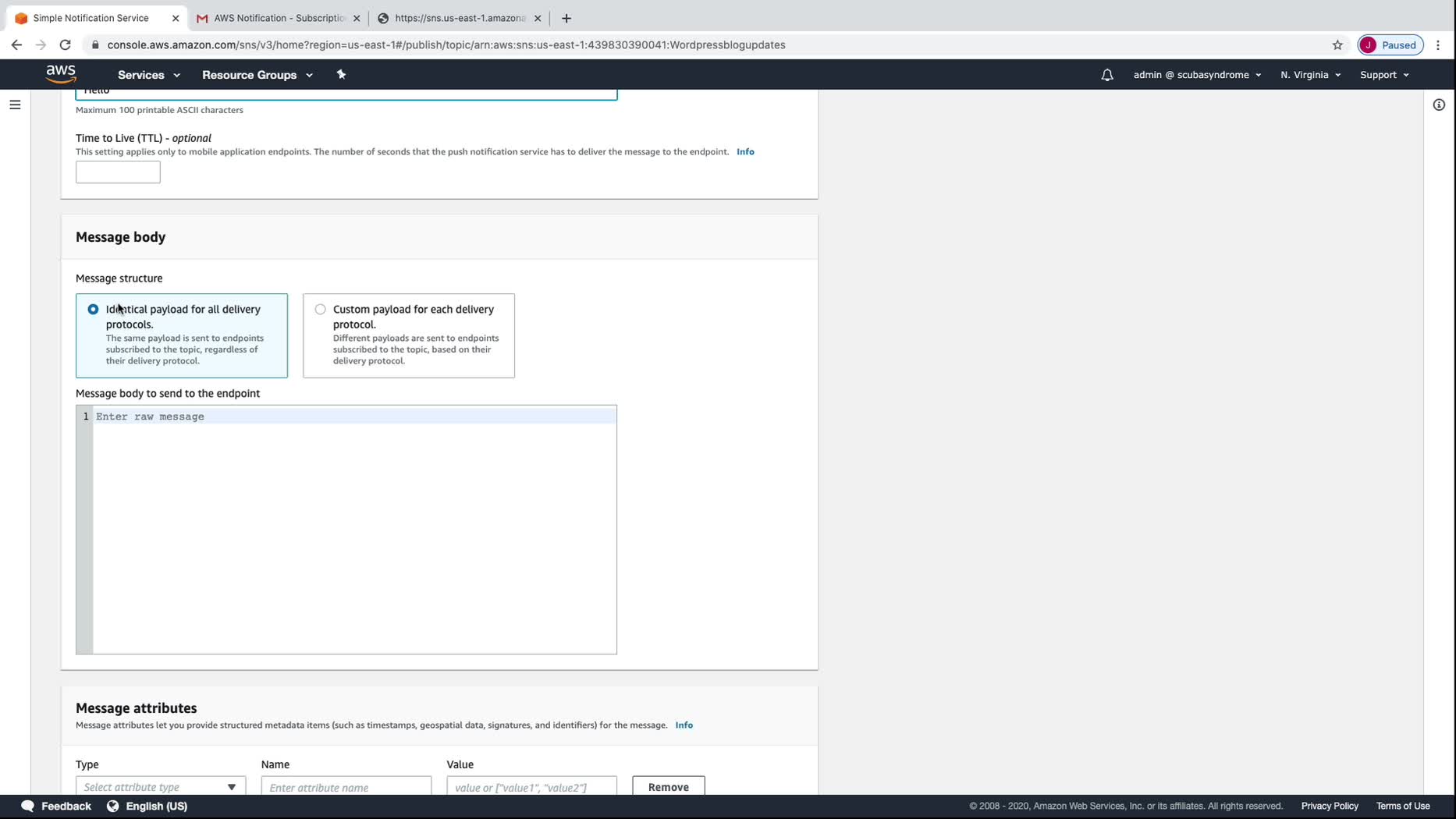Close the sns.us-east-1 tab
Screen dimensions: 1456x819
pyautogui.click(x=538, y=18)
